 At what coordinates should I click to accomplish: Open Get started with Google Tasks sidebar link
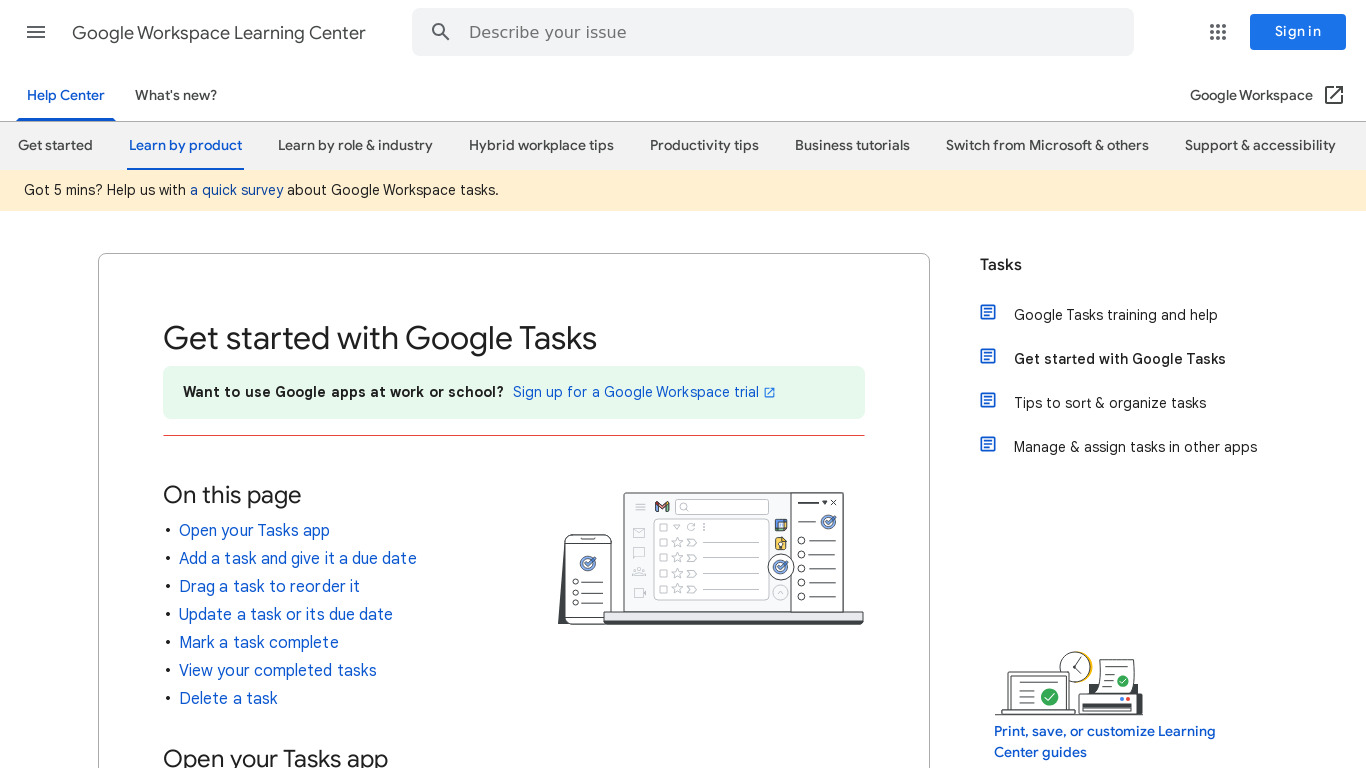(1120, 359)
